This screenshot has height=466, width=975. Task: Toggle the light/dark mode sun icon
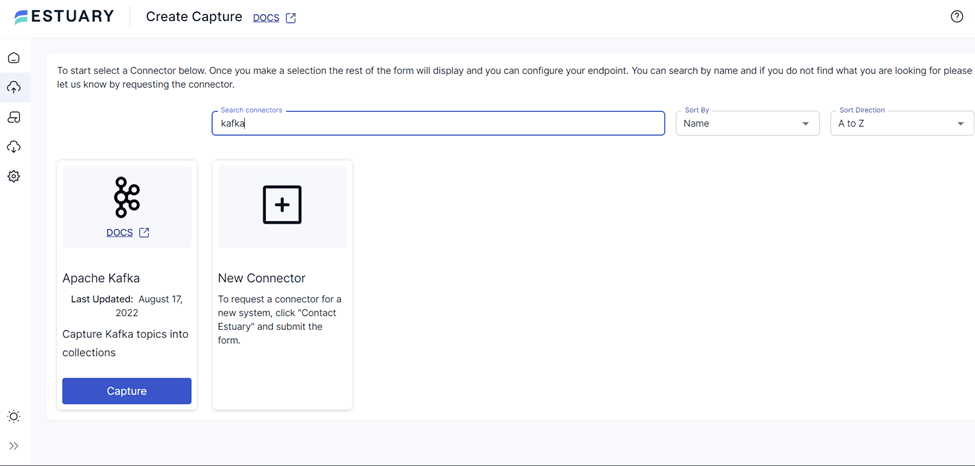14,416
